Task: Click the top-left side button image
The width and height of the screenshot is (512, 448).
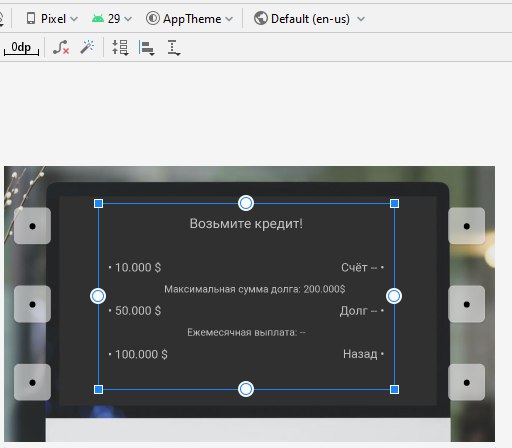Action: click(32, 226)
